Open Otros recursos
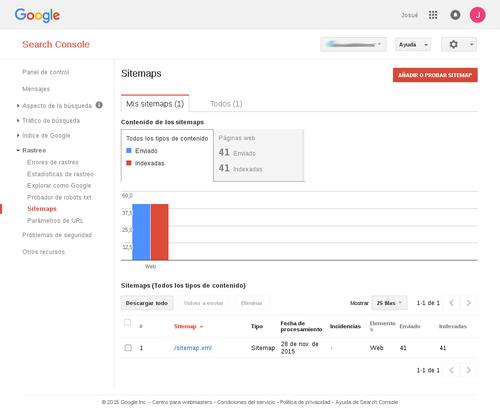This screenshot has width=500, height=408. [43, 252]
